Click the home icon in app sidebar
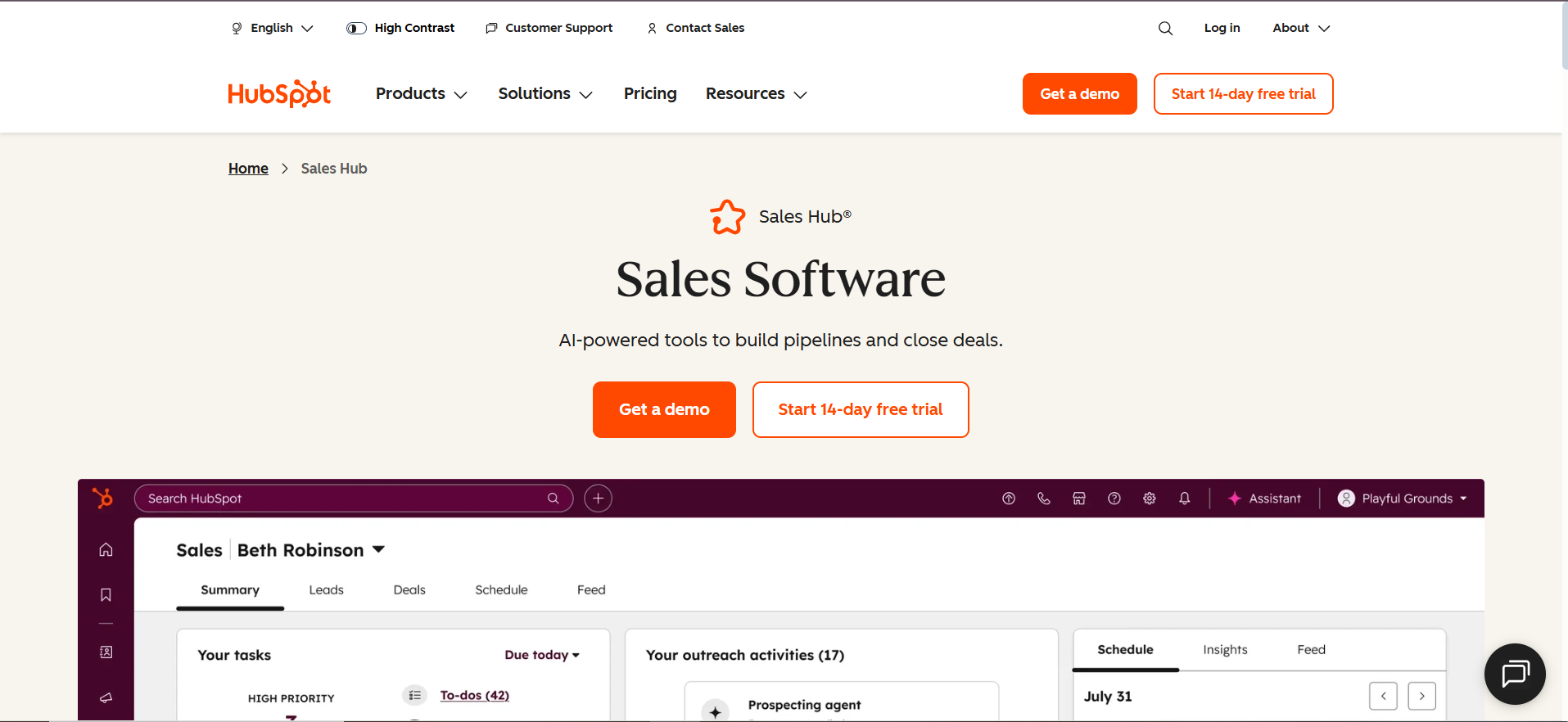 coord(106,549)
